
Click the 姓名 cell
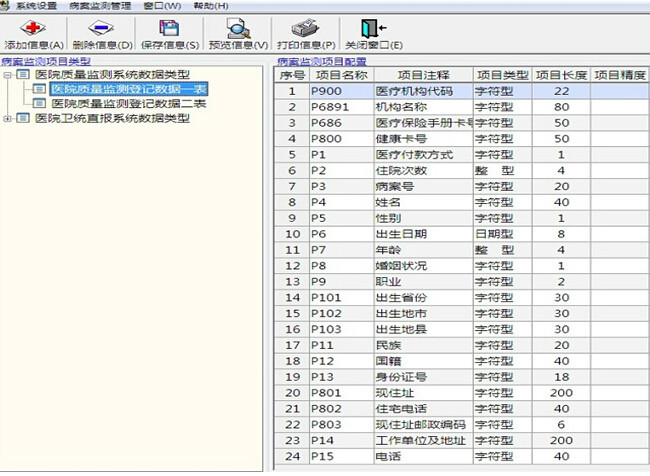[x=423, y=202]
